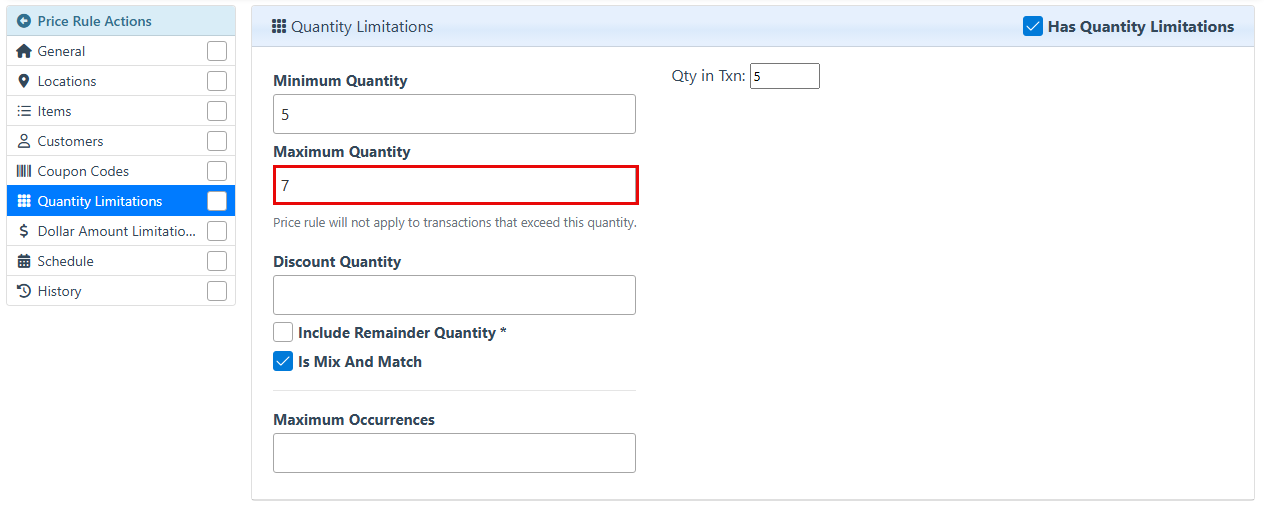
Task: Open the Locations section
Action: click(x=67, y=81)
